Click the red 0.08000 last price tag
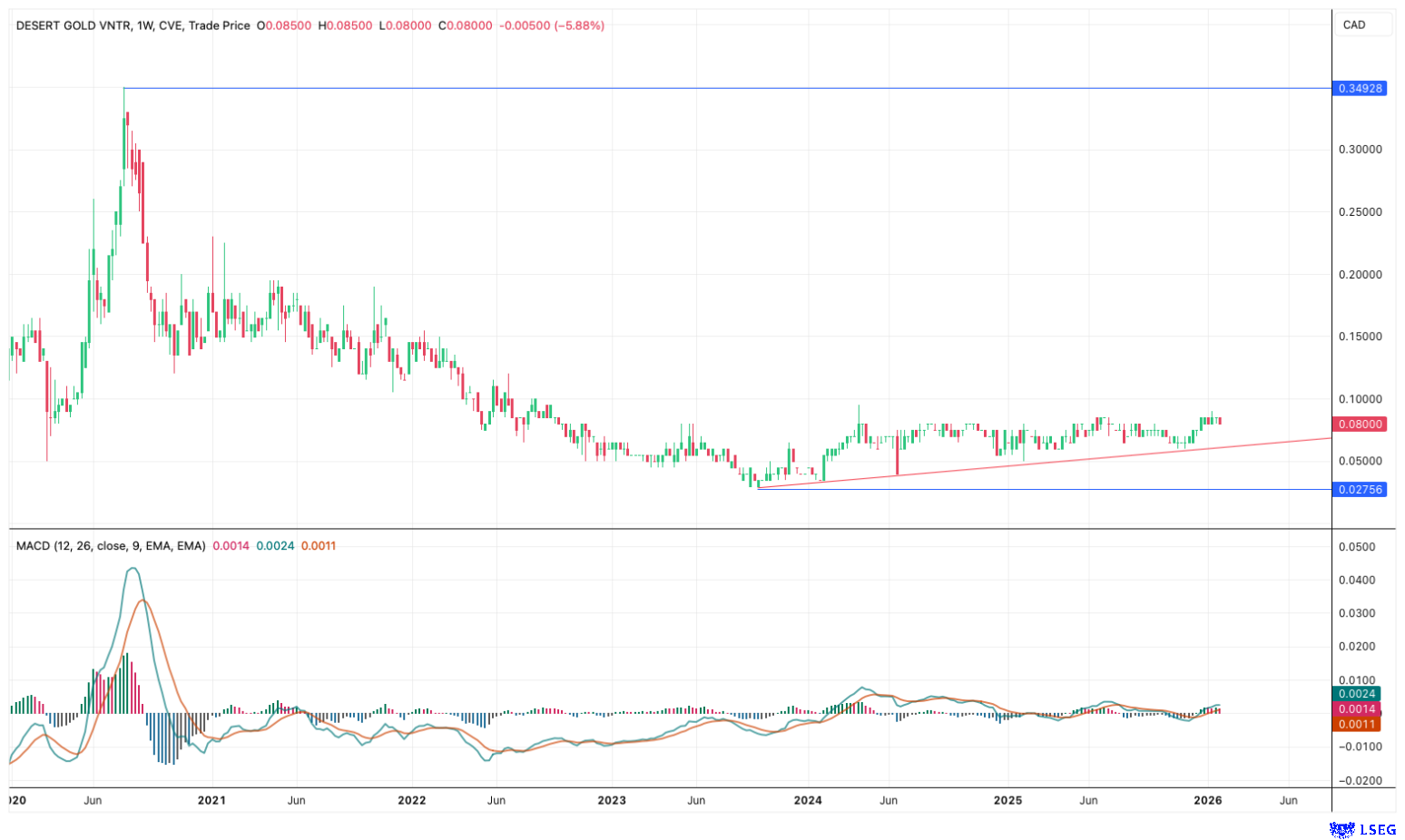This screenshot has width=1405, height=840. (1360, 425)
